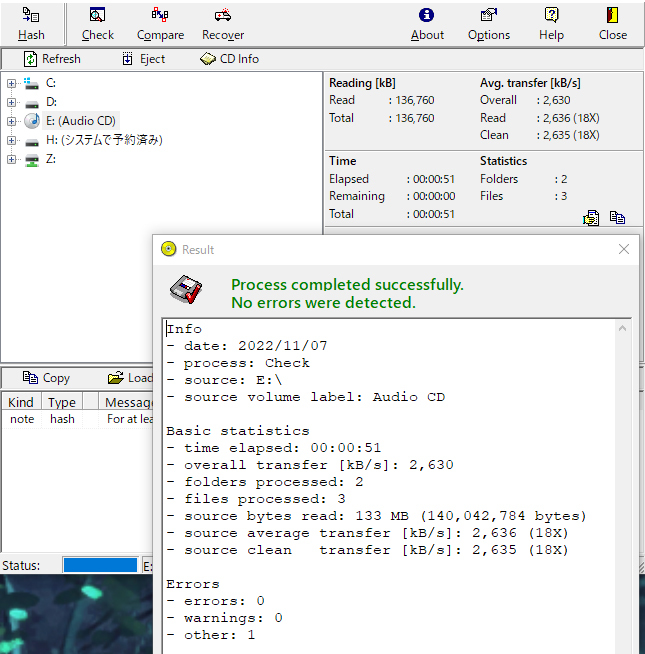Eject the selected disc
The height and width of the screenshot is (654, 645).
click(143, 59)
